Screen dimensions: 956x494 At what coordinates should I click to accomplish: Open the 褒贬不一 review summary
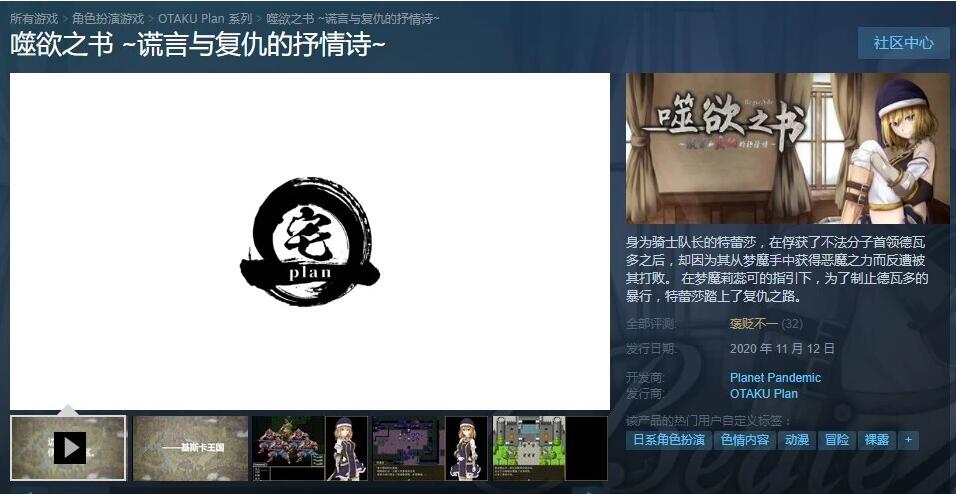[754, 323]
